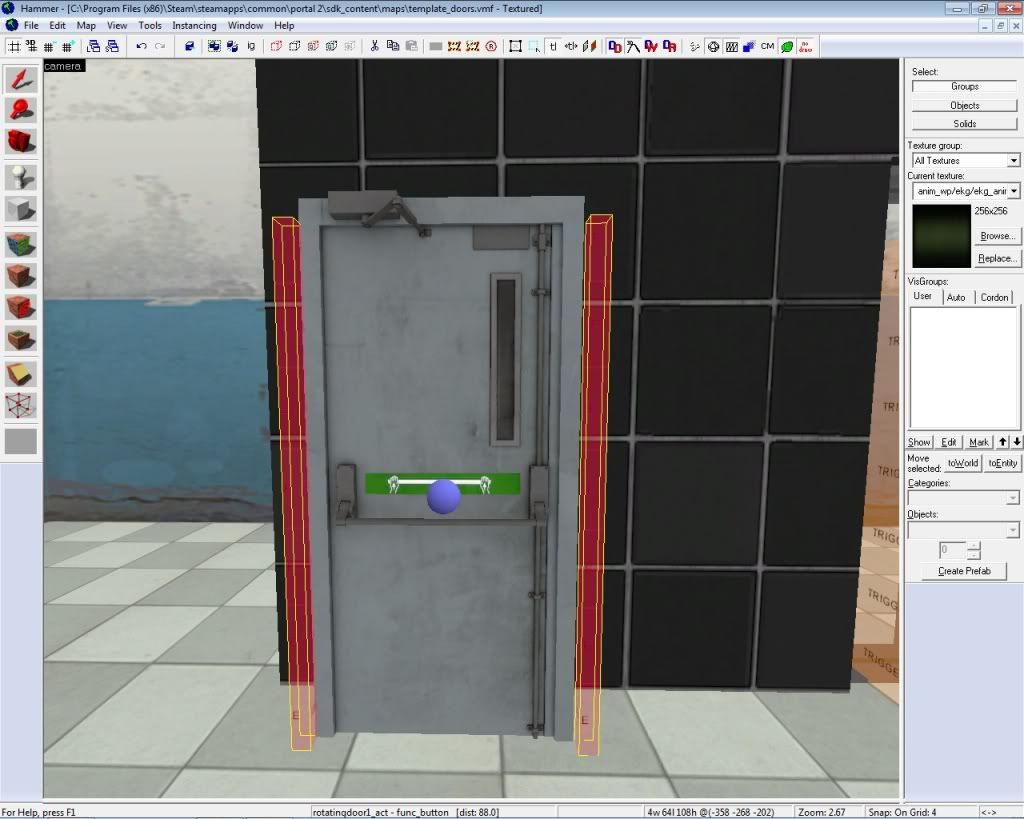This screenshot has width=1024, height=819.
Task: Toggle the 2D grid display button
Action: pyautogui.click(x=14, y=46)
